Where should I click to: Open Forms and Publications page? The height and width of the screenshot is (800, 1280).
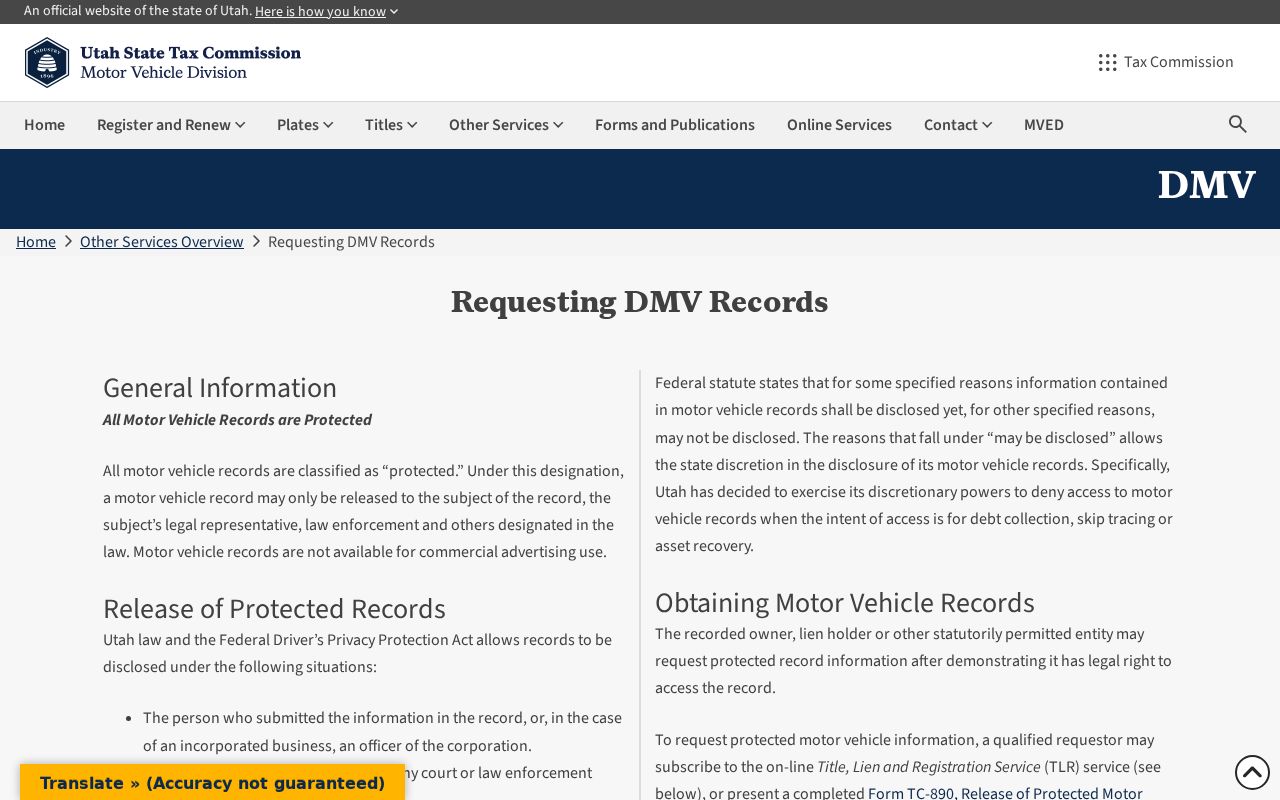[x=675, y=125]
